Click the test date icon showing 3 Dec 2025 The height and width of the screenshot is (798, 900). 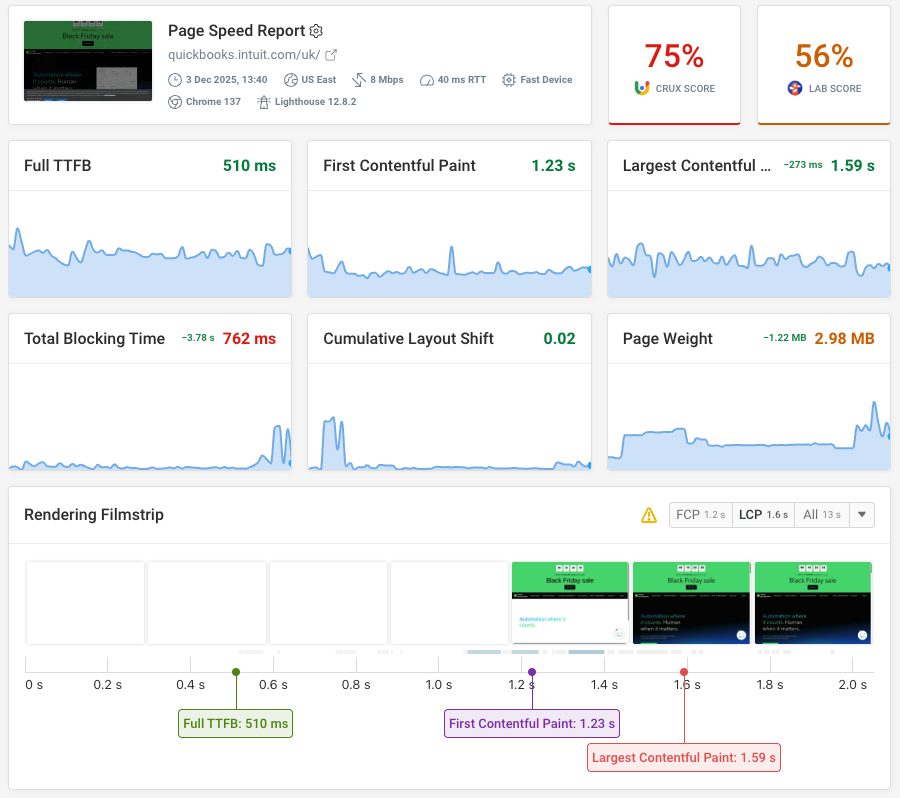[175, 81]
